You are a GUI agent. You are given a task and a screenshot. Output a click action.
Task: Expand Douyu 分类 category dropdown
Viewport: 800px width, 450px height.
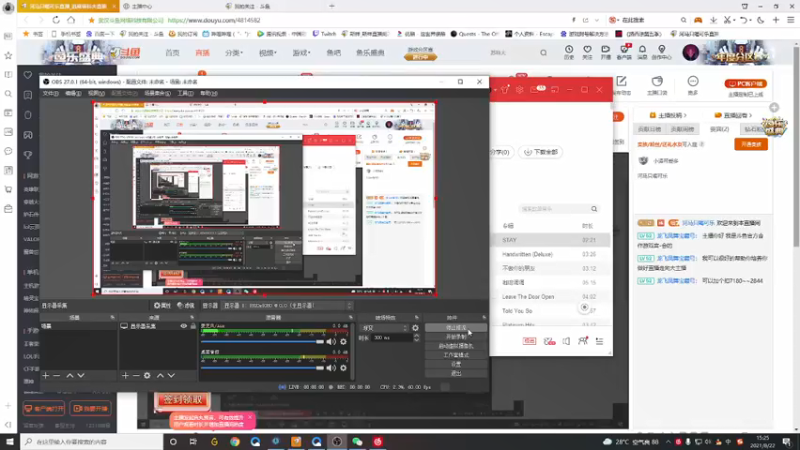(234, 53)
